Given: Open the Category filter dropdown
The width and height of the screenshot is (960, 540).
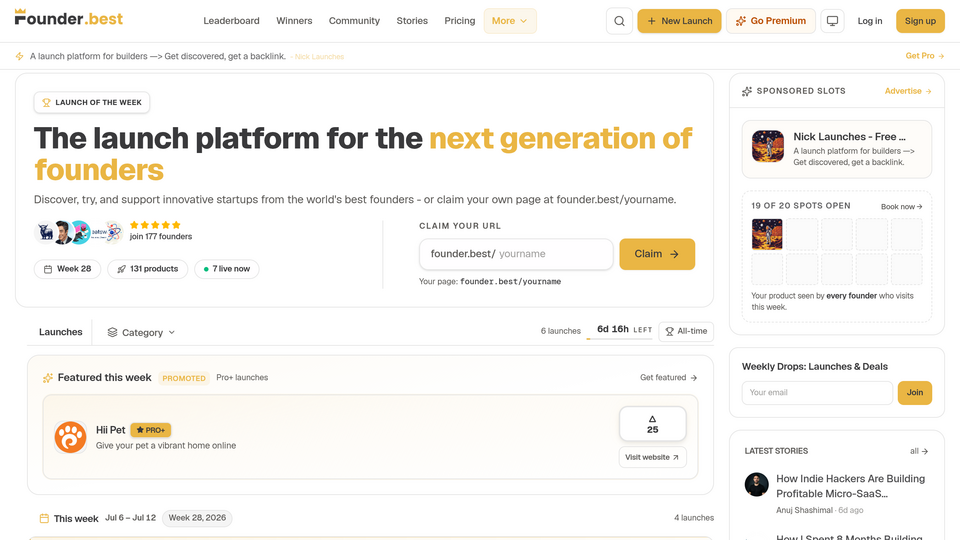Looking at the screenshot, I should pyautogui.click(x=141, y=332).
